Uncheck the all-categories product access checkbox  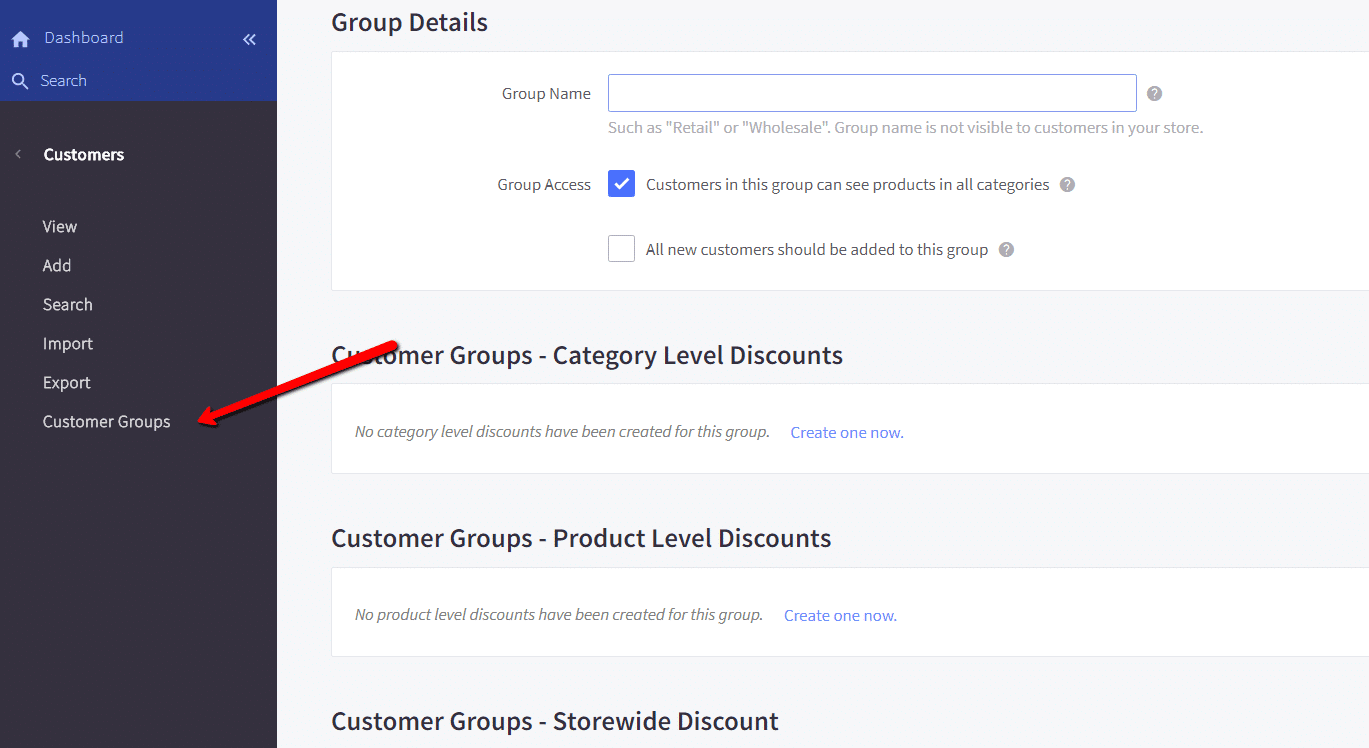[621, 184]
